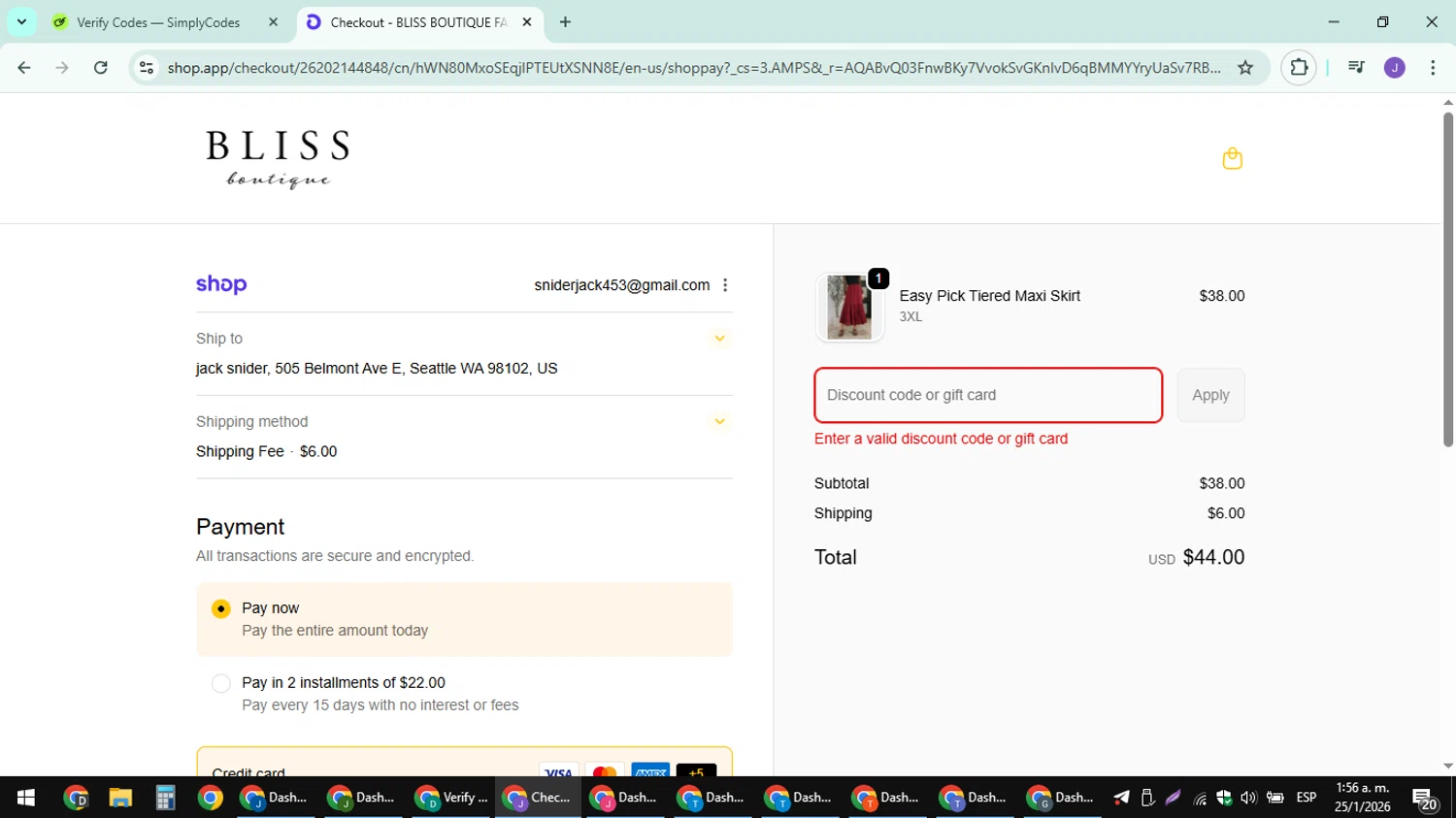Screen dimensions: 1456x818
Task: Open the plain Chrome taskbar icon
Action: coord(211,798)
